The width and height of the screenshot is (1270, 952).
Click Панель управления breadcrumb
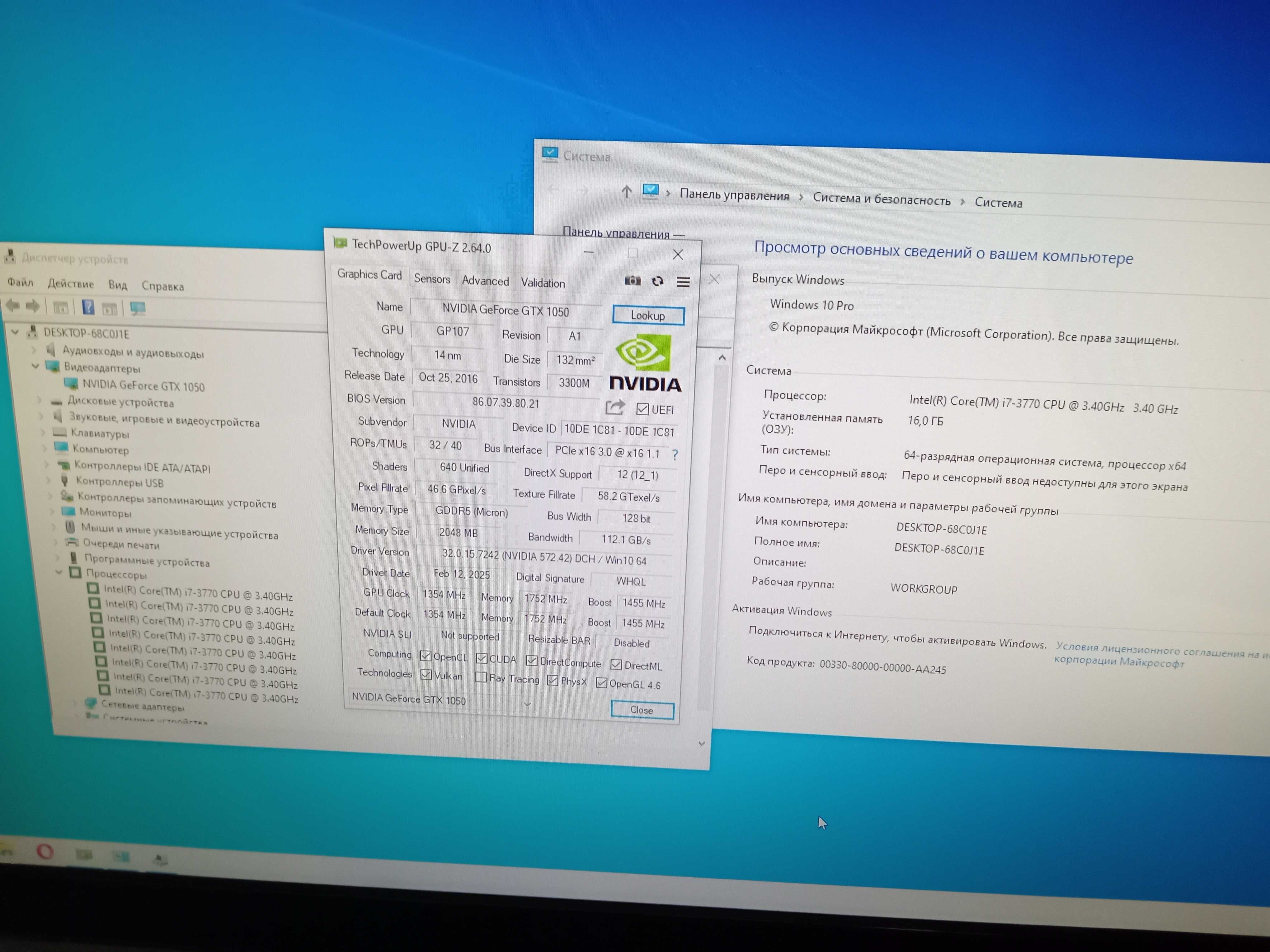[x=734, y=195]
